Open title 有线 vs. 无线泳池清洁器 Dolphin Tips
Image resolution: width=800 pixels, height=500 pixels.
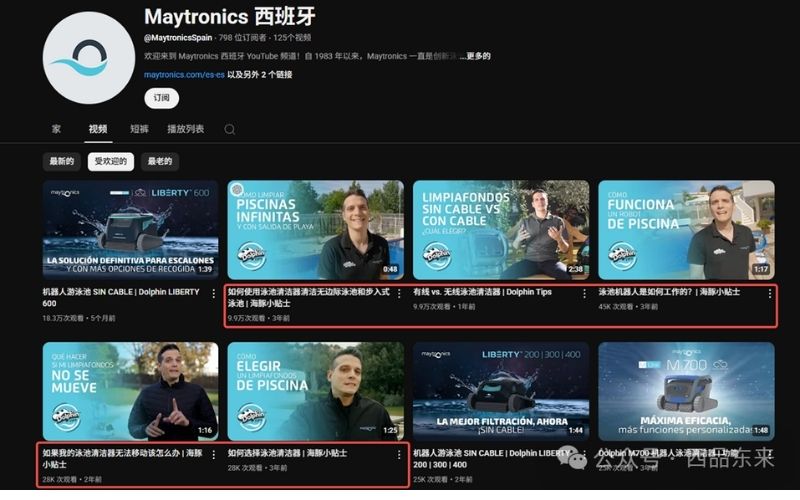tap(483, 292)
